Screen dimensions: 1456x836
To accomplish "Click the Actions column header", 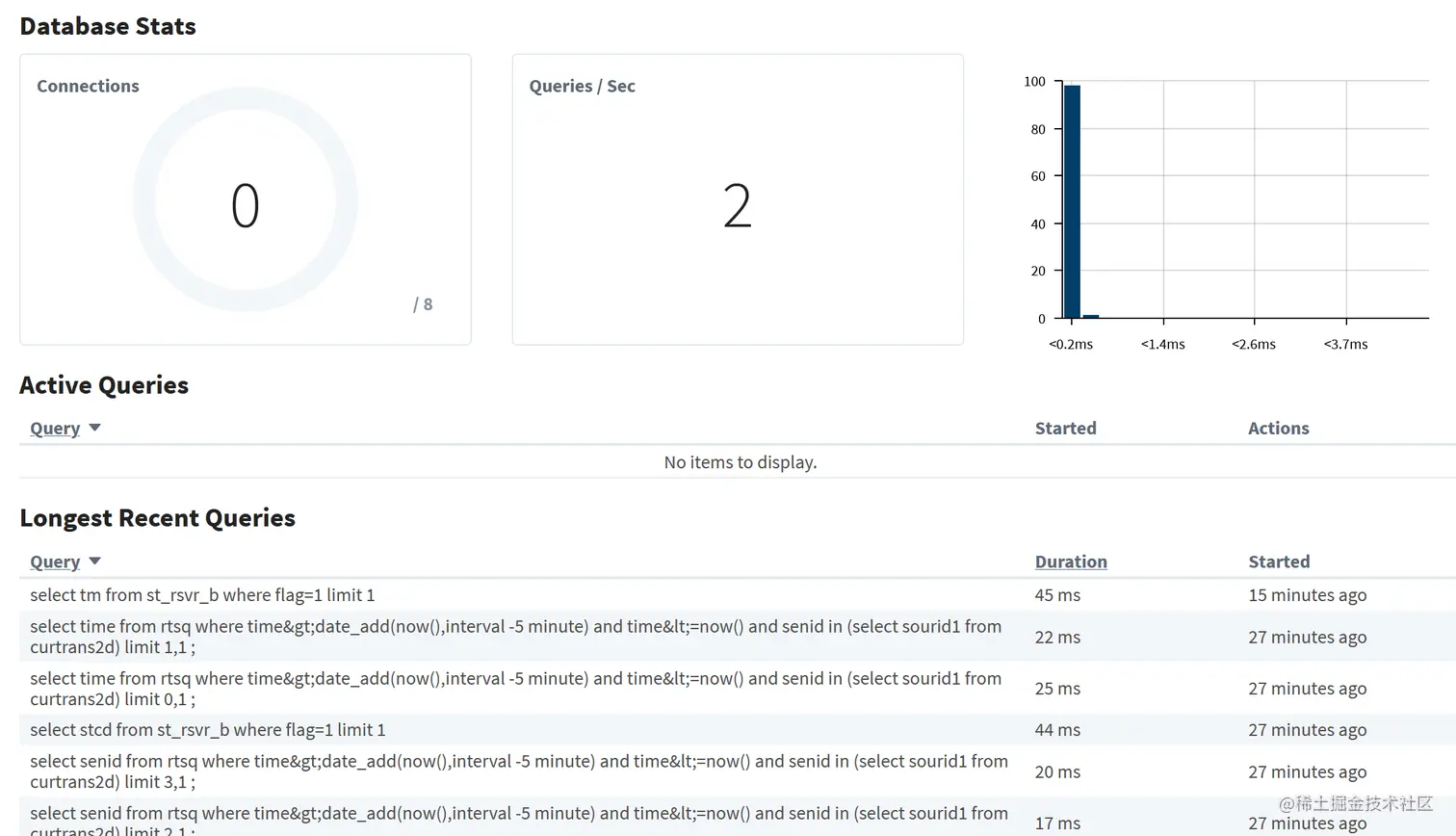I will 1279,429.
